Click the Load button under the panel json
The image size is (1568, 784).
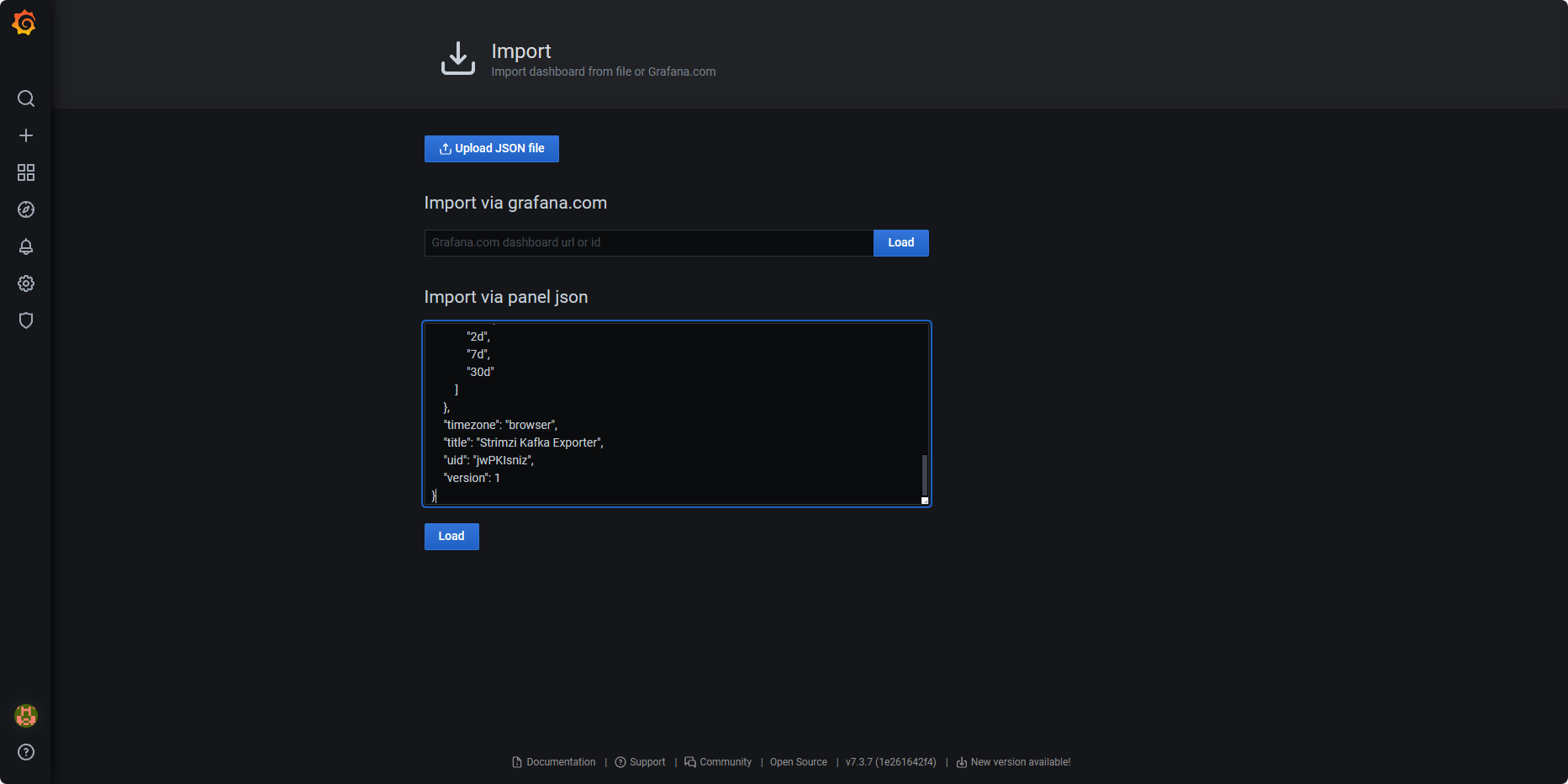point(451,537)
